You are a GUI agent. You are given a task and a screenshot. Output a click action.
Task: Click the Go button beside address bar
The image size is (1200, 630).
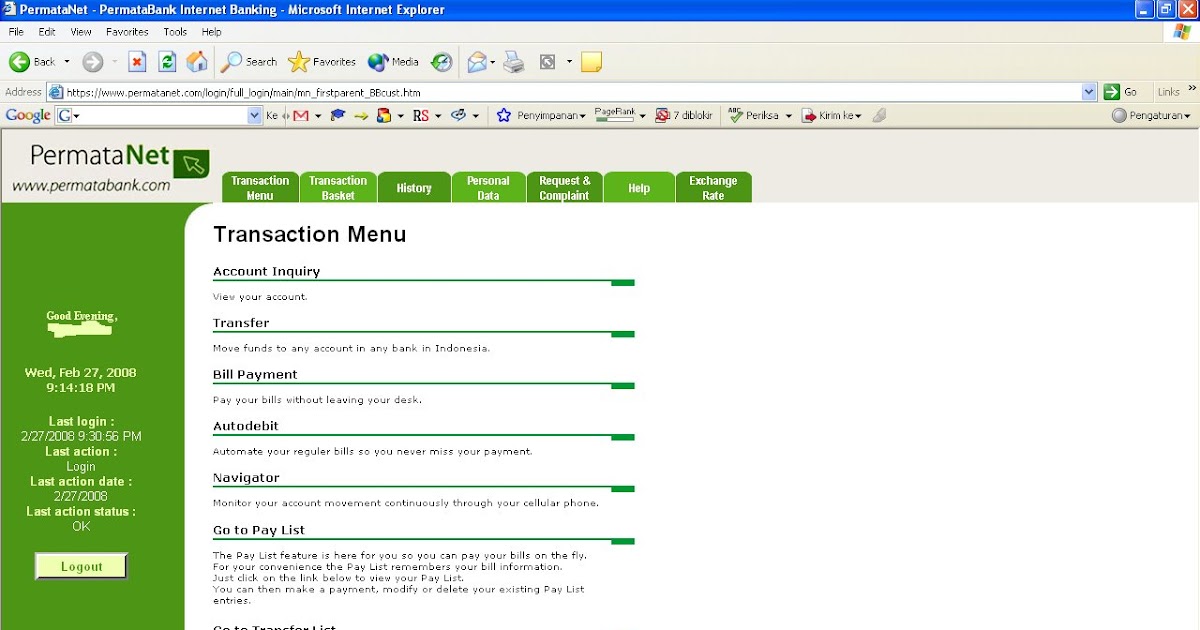coord(1121,91)
